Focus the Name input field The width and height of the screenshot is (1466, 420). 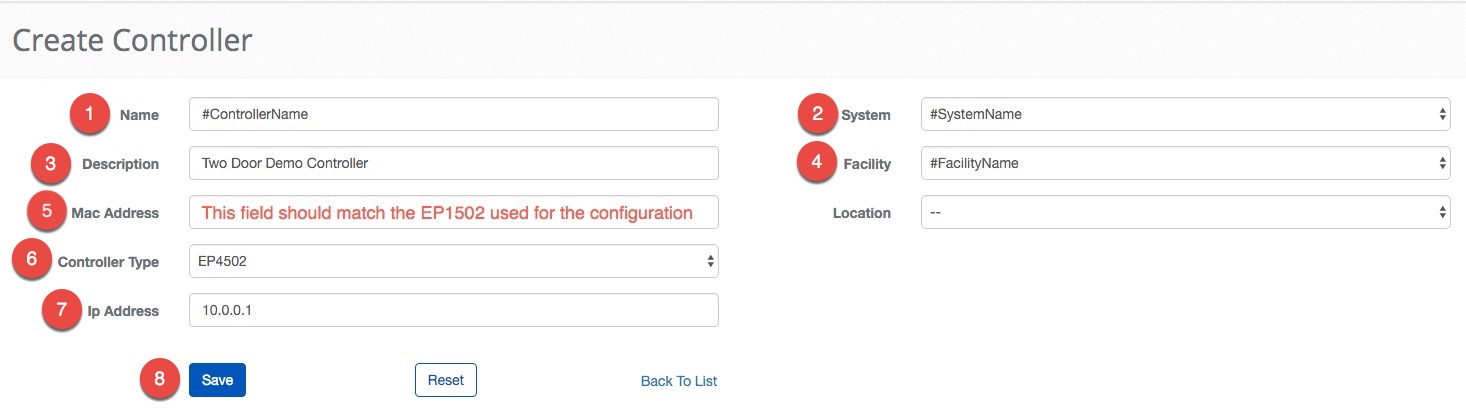pos(453,114)
